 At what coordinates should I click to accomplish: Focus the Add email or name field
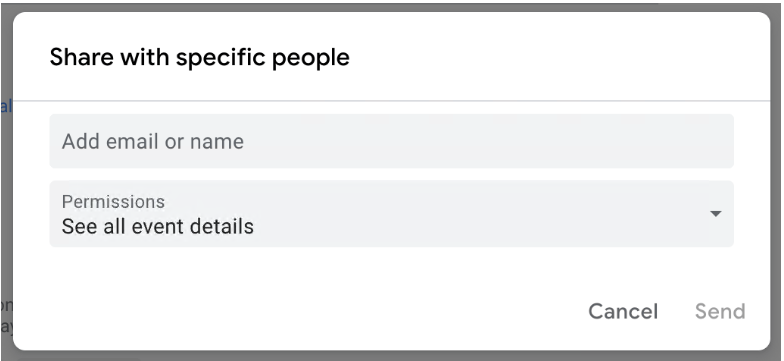pos(392,141)
